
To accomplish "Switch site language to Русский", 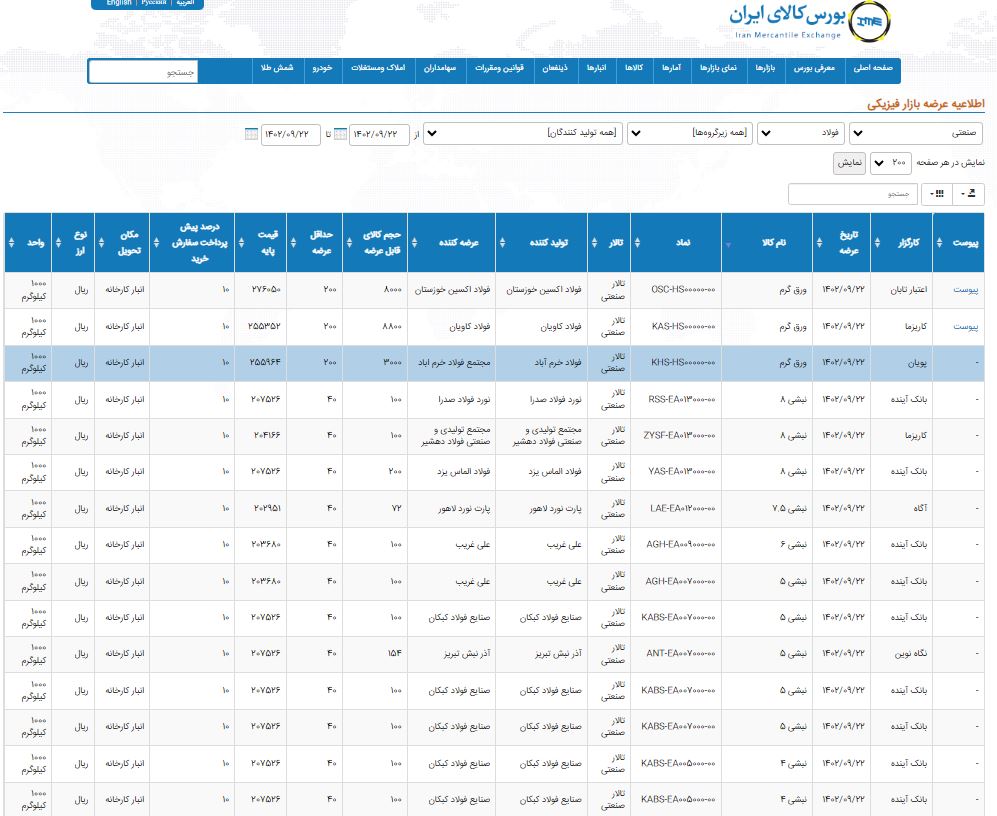I will (154, 3).
